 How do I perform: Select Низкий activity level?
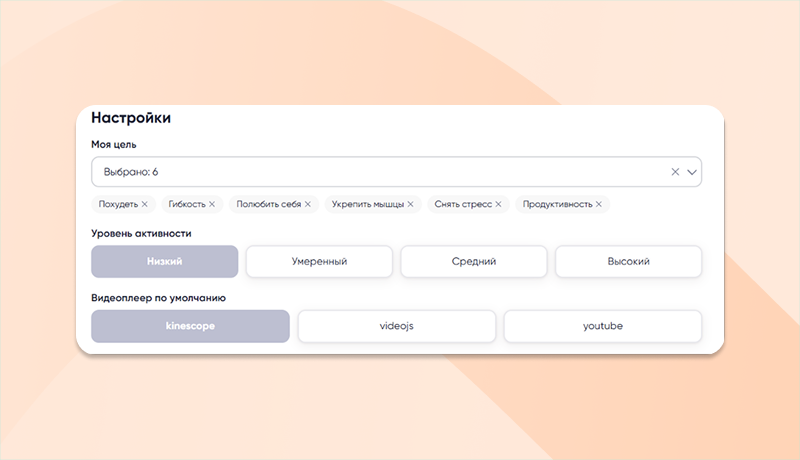click(165, 262)
